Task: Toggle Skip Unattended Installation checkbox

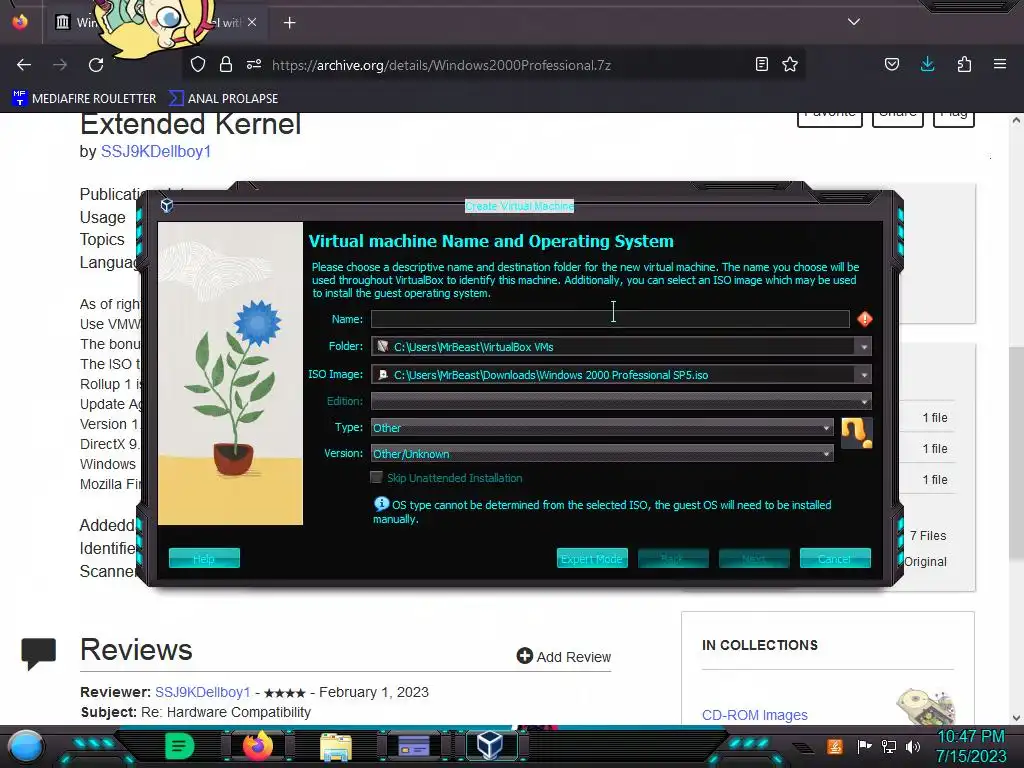Action: click(376, 477)
